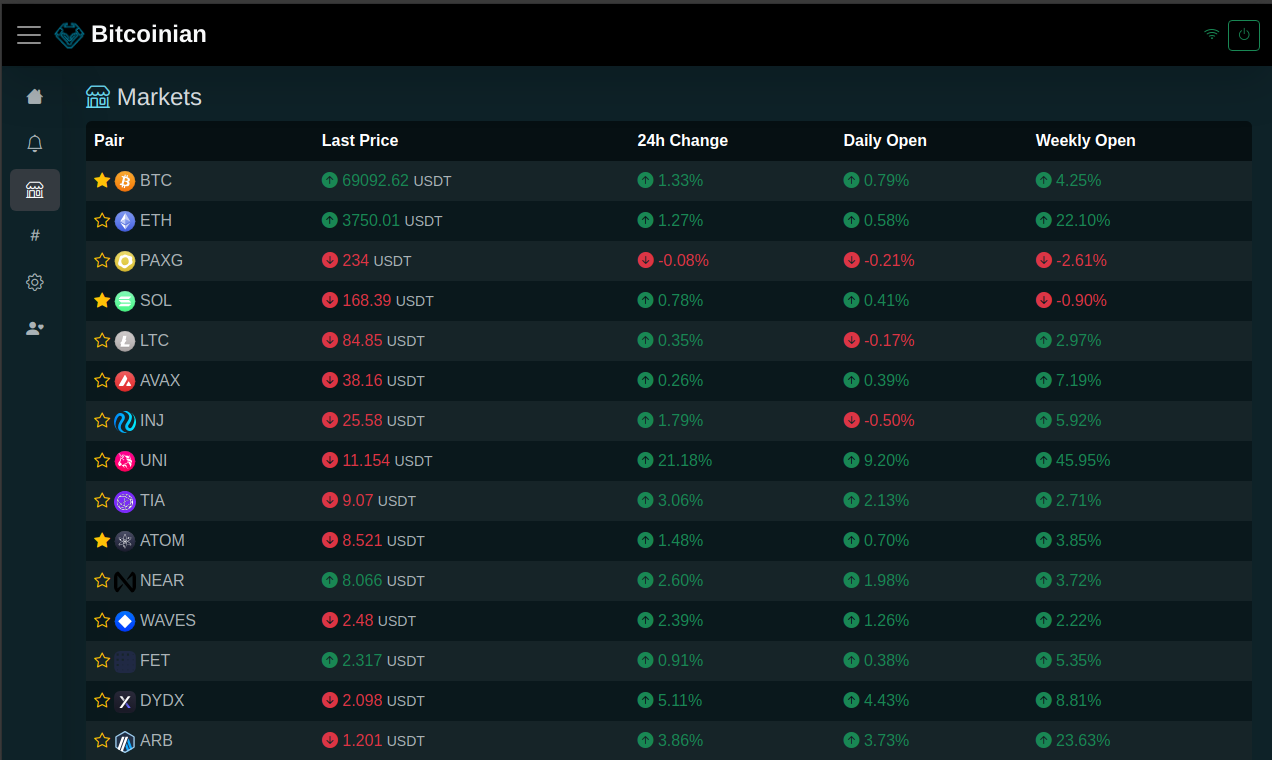Click the Bitcoinian brand title
This screenshot has width=1272, height=760.
click(149, 35)
